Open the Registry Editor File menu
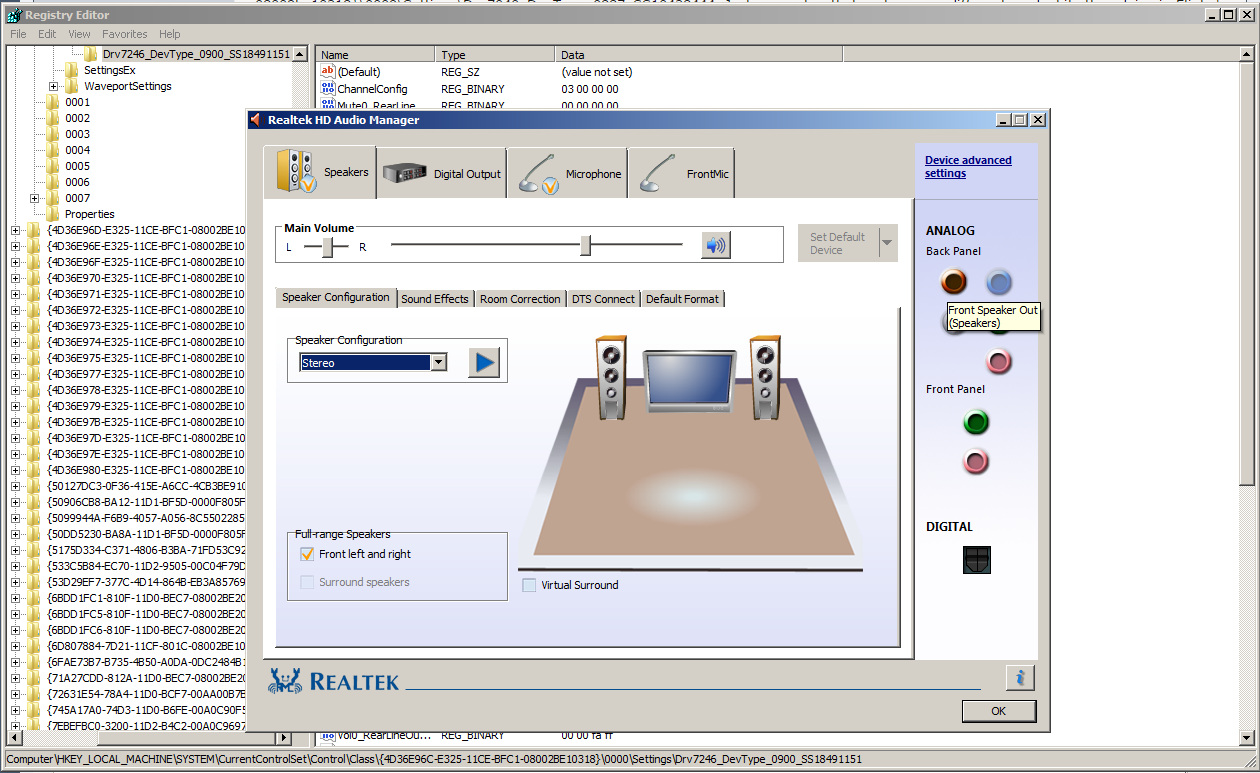The height and width of the screenshot is (773, 1260). pos(18,34)
